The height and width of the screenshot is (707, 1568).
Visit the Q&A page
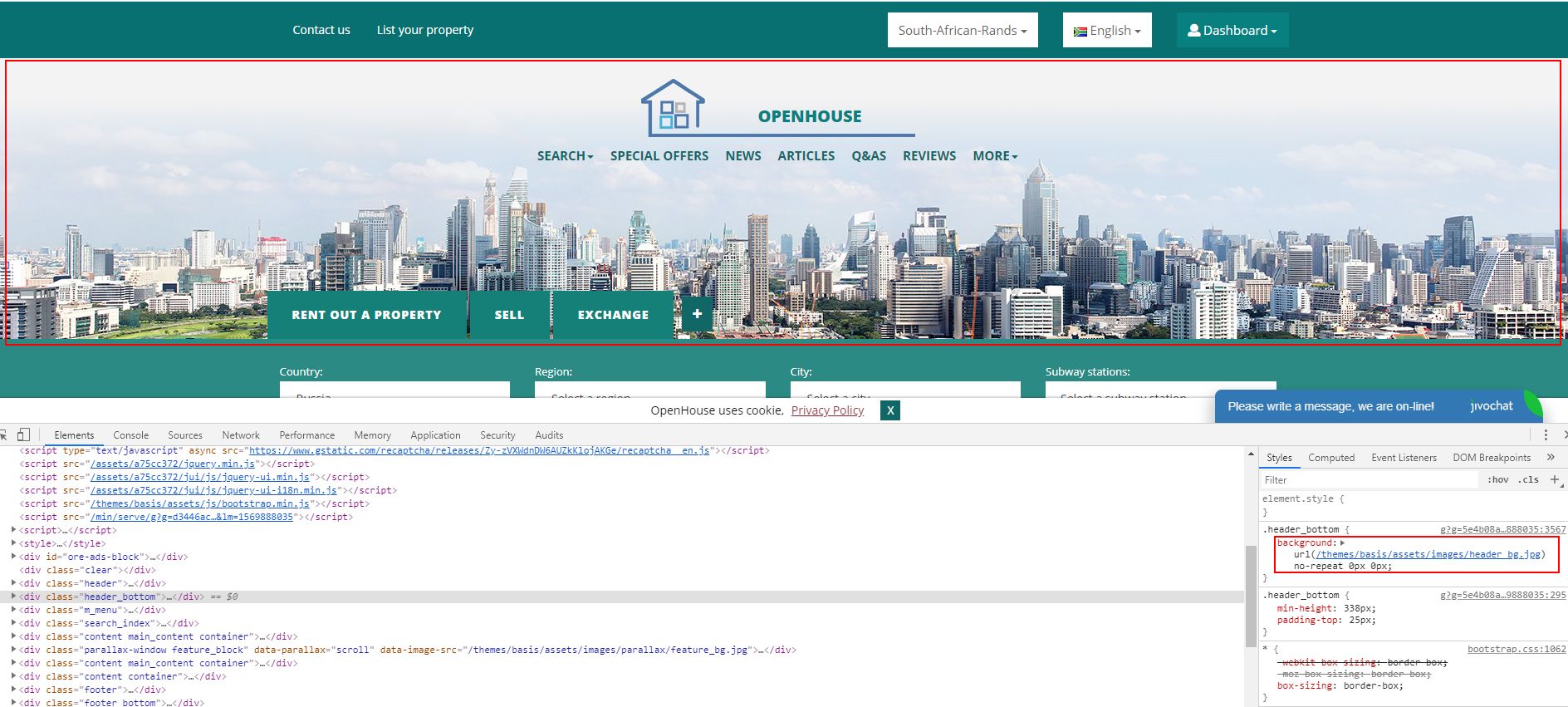tap(869, 156)
